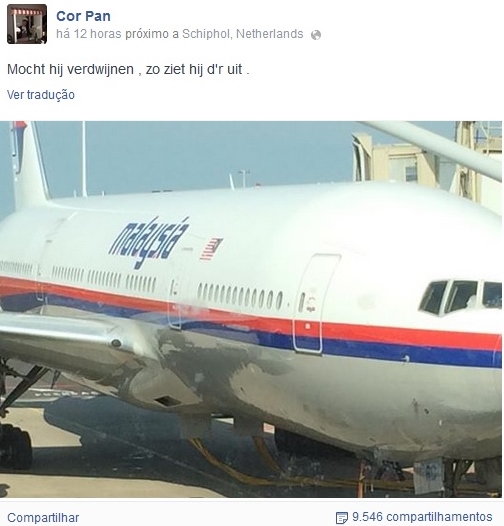Click the front passenger door of the aircraft
The height and width of the screenshot is (526, 504).
pyautogui.click(x=316, y=303)
